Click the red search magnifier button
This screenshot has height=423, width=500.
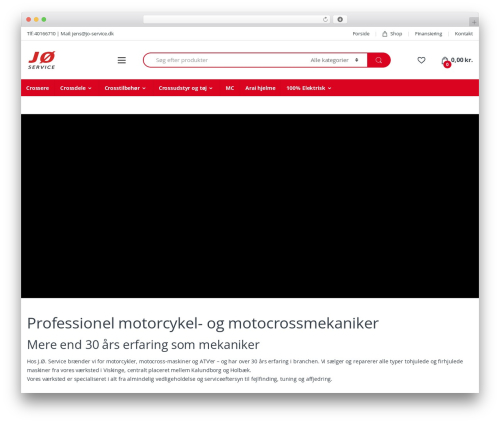pos(379,60)
